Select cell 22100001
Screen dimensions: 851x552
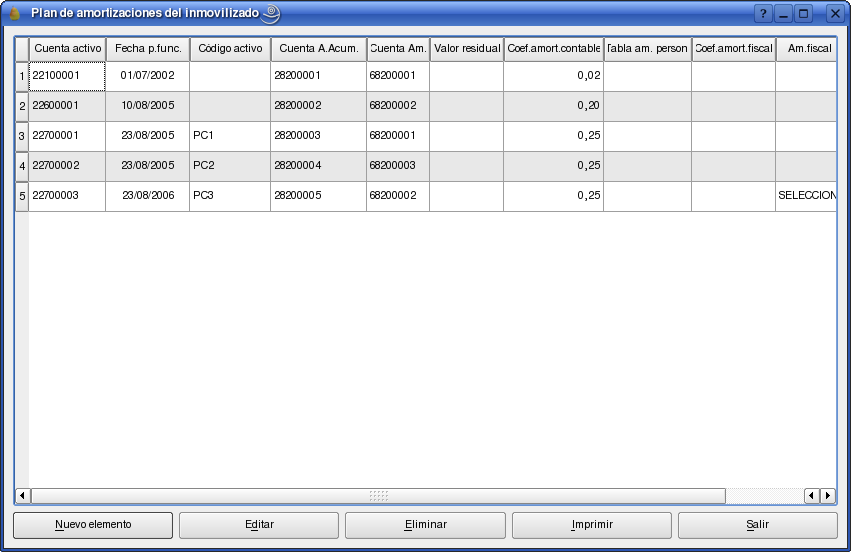(x=67, y=76)
